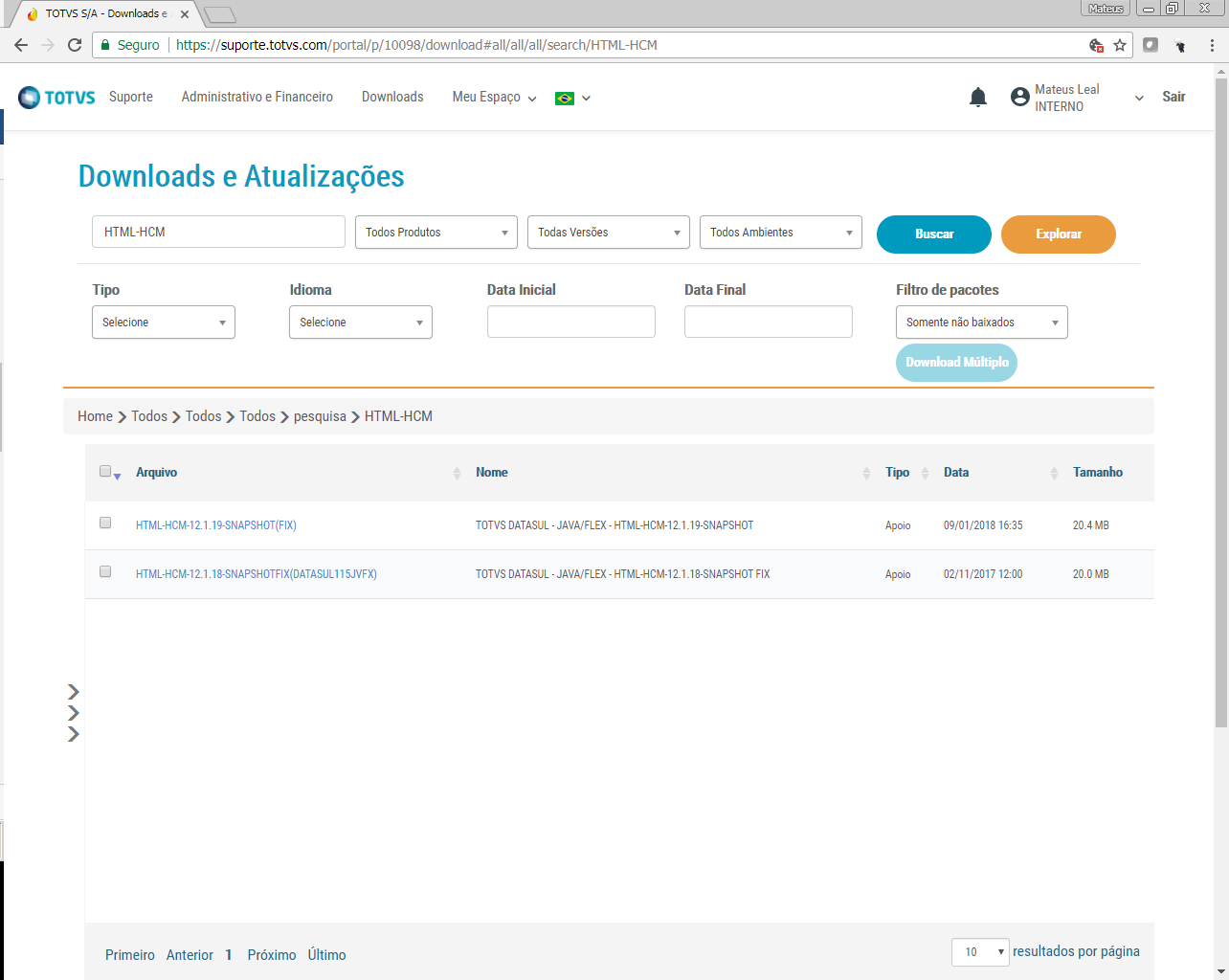Click the Data Final date field
Viewport: 1229px width, 980px height.
coord(769,322)
